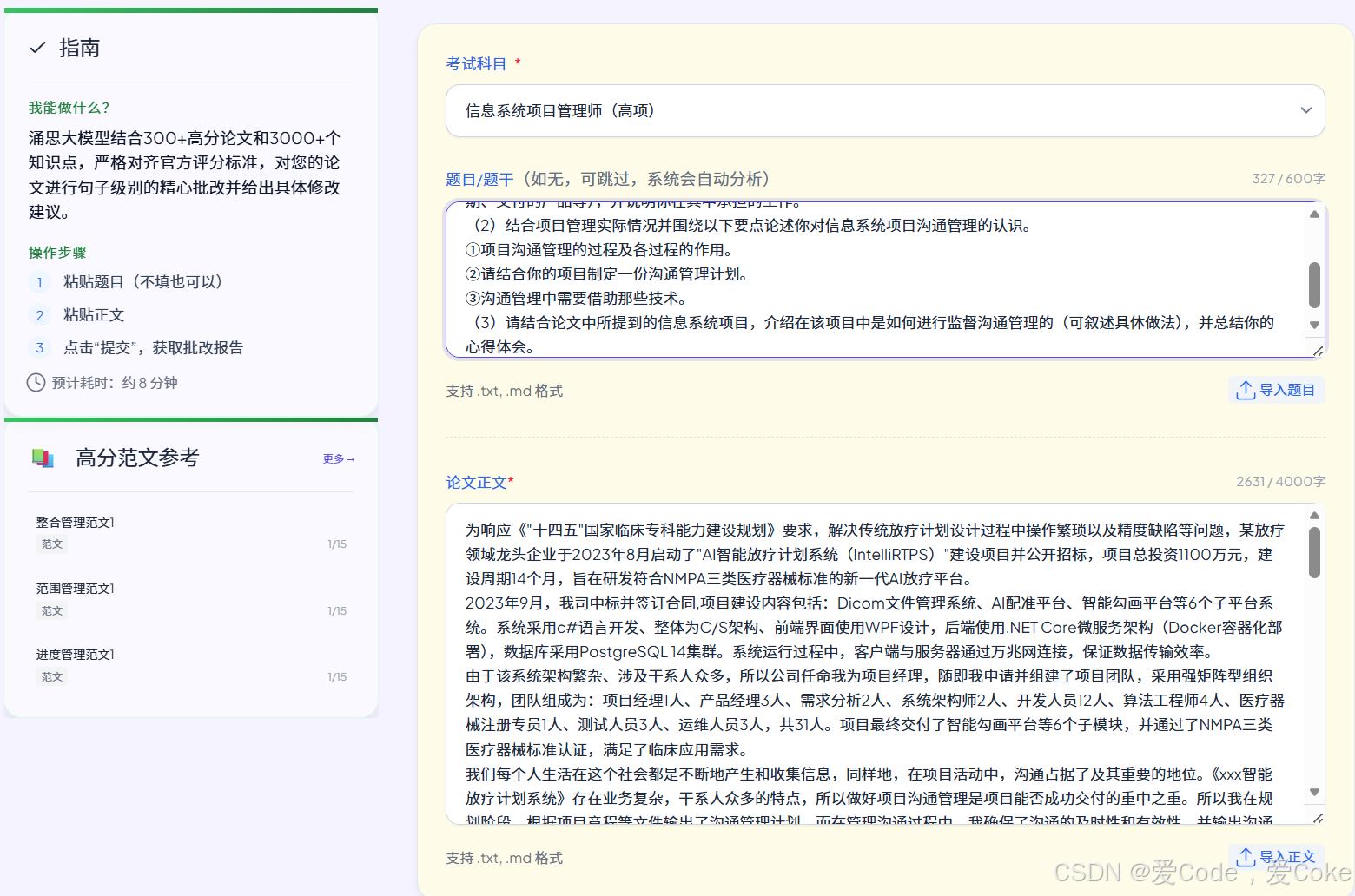Click the 预计耗时：约 8 分钟 text
The width and height of the screenshot is (1355, 896).
click(x=115, y=383)
